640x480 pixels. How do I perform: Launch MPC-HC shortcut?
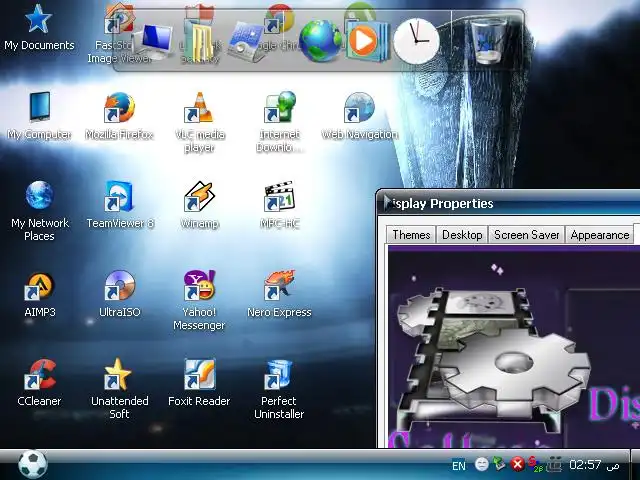pos(280,205)
